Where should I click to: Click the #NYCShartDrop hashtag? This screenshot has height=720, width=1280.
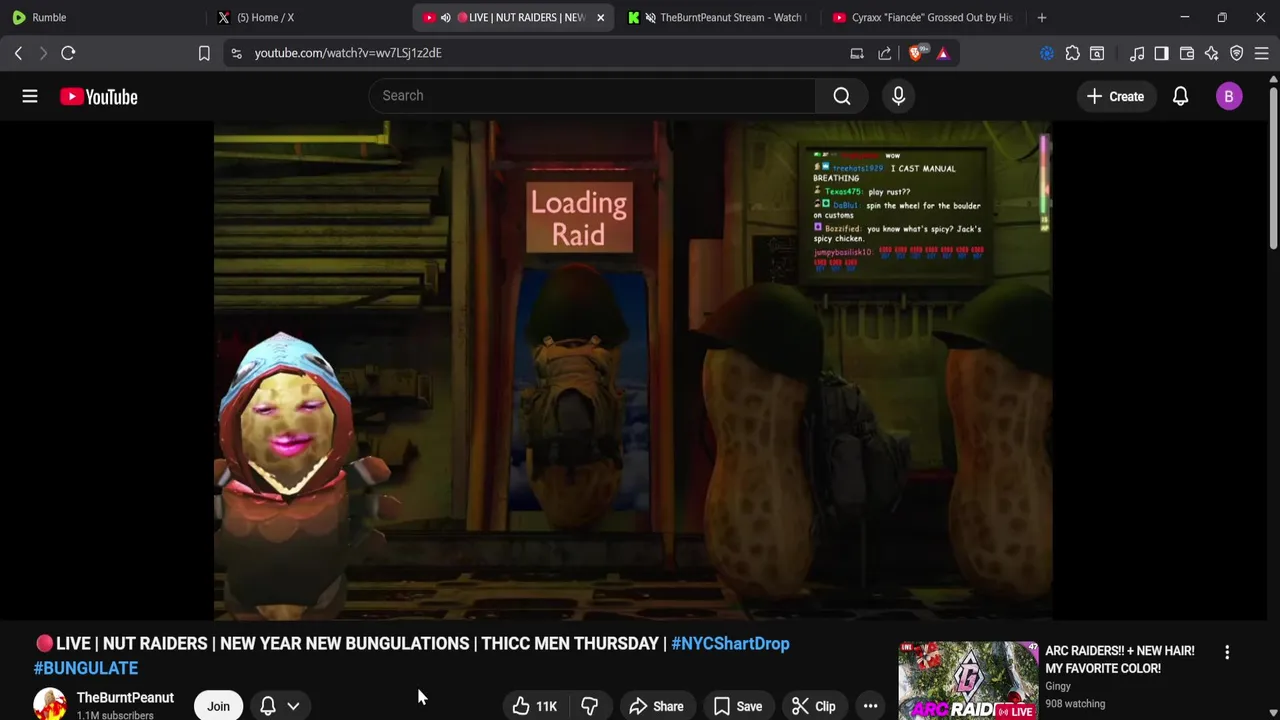click(x=730, y=644)
